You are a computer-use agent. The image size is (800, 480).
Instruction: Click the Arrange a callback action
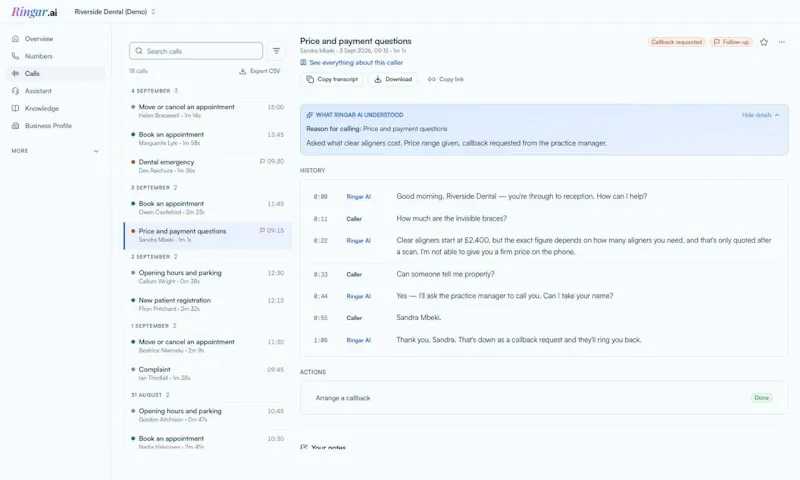pyautogui.click(x=343, y=398)
